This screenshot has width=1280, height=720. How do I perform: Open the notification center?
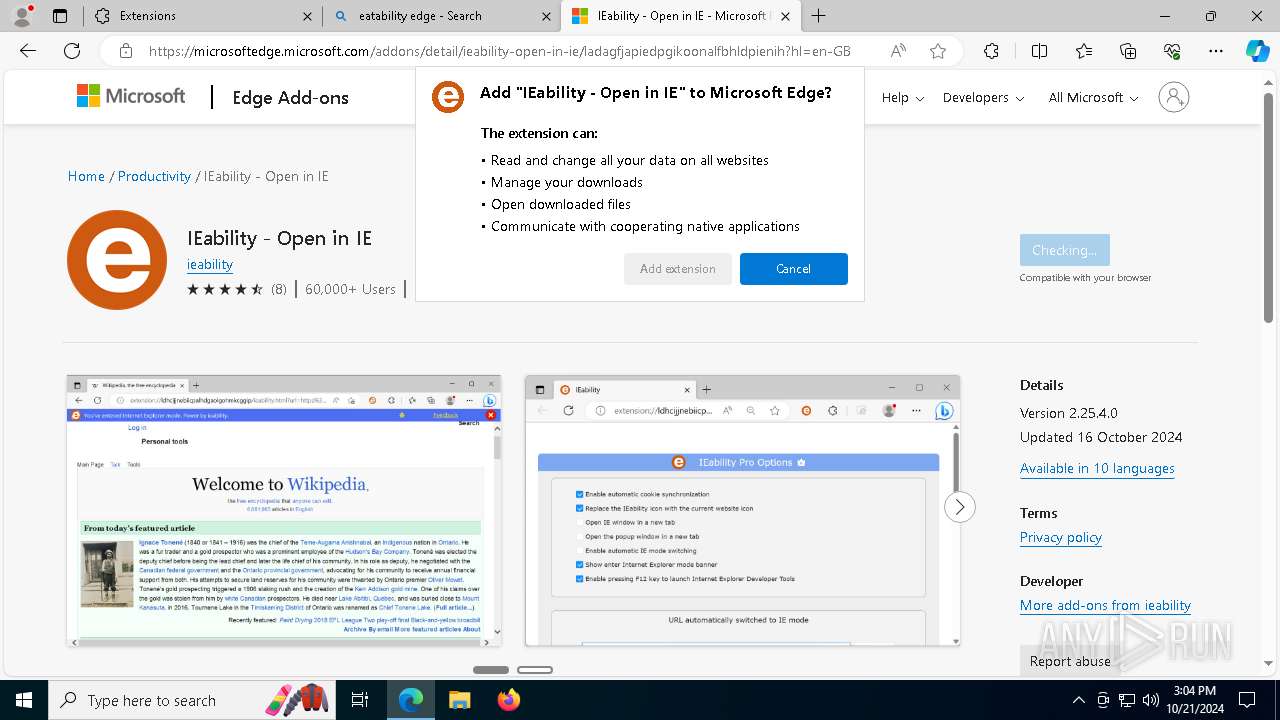pyautogui.click(x=1247, y=700)
